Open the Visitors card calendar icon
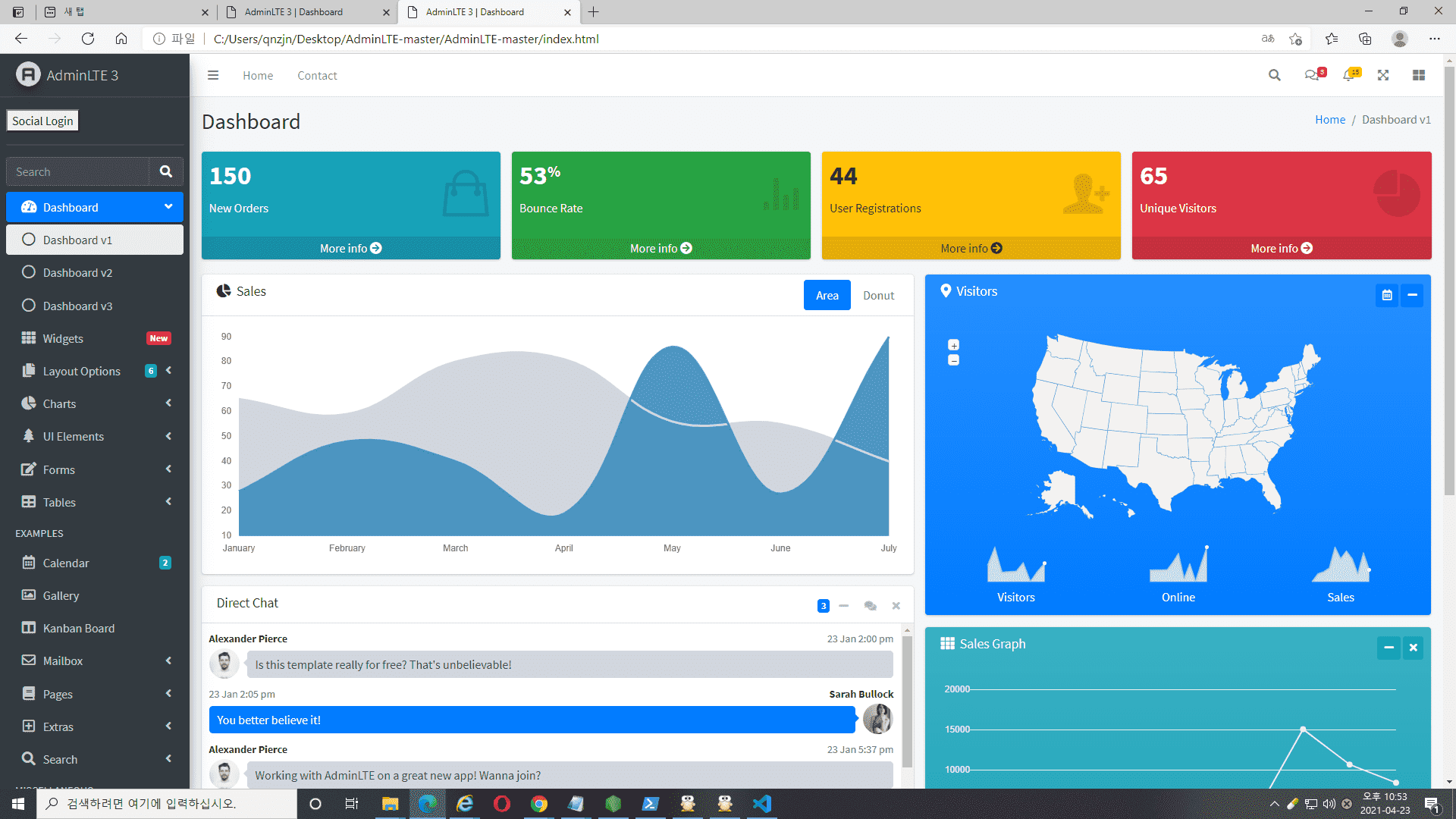This screenshot has height=819, width=1456. (x=1387, y=295)
